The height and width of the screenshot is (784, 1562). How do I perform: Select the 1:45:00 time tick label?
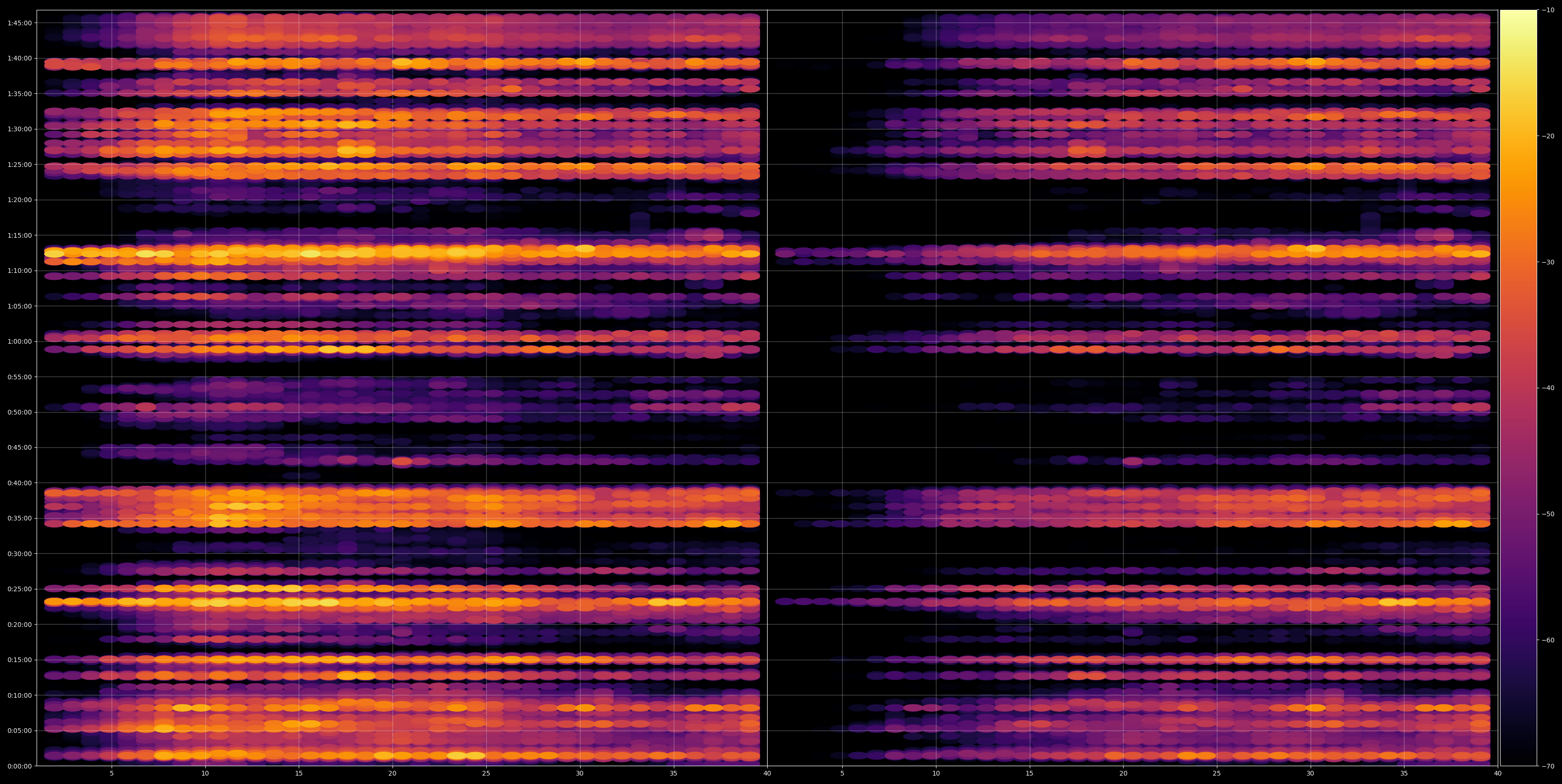pyautogui.click(x=19, y=23)
